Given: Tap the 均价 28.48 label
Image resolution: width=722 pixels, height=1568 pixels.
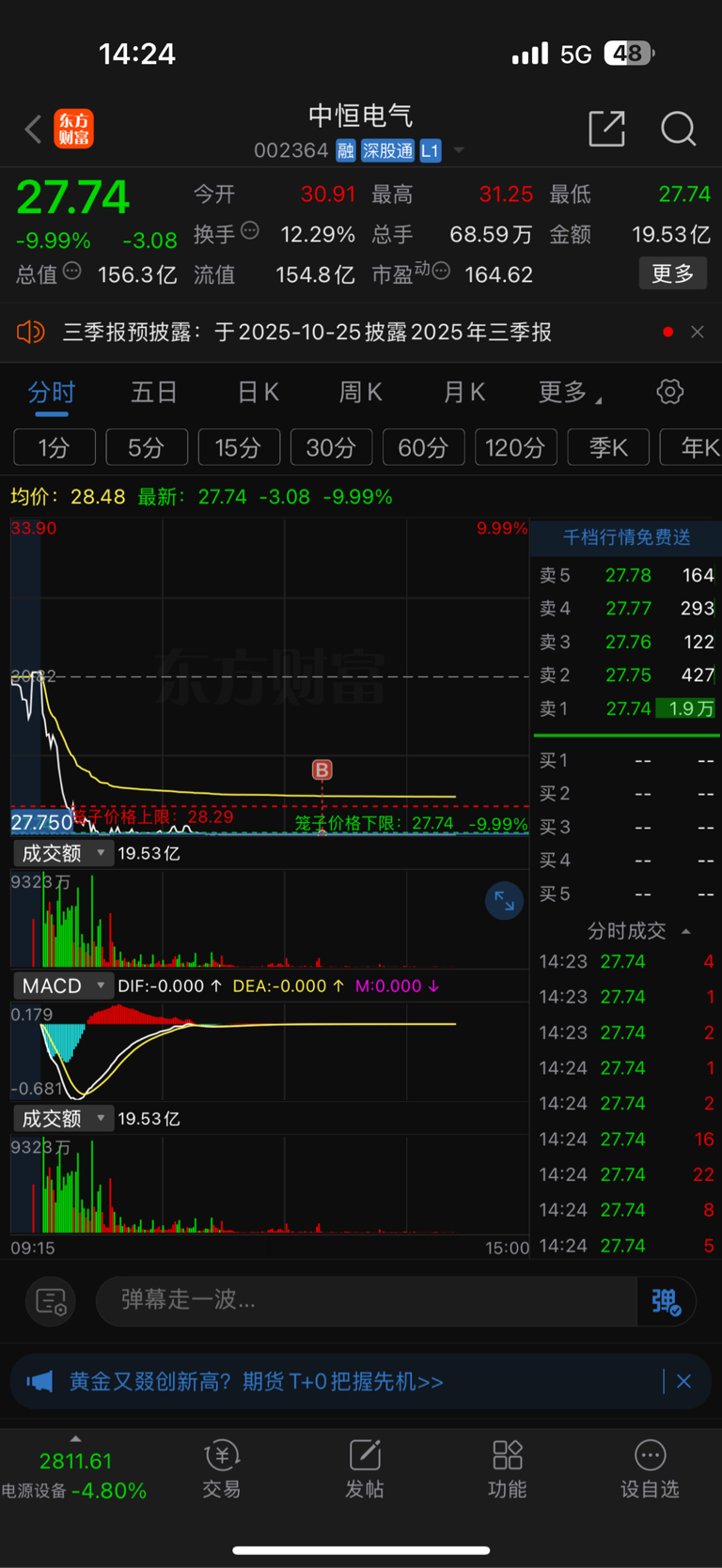Looking at the screenshot, I should (68, 496).
